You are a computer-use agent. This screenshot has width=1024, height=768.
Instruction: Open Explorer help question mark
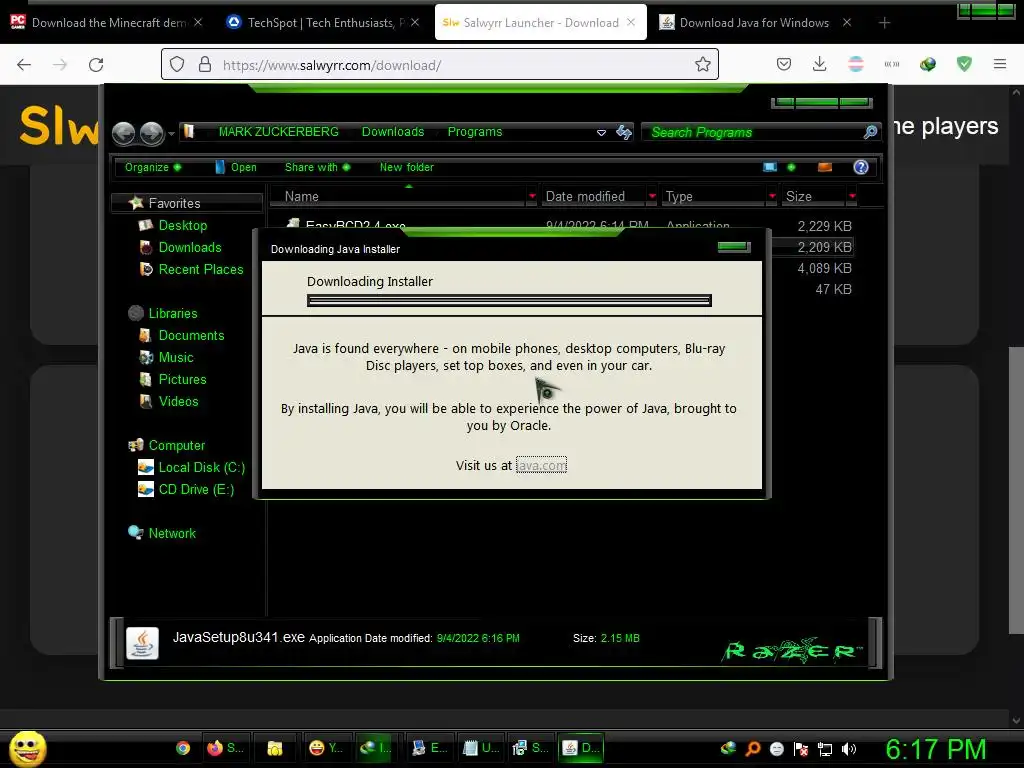pyautogui.click(x=861, y=167)
